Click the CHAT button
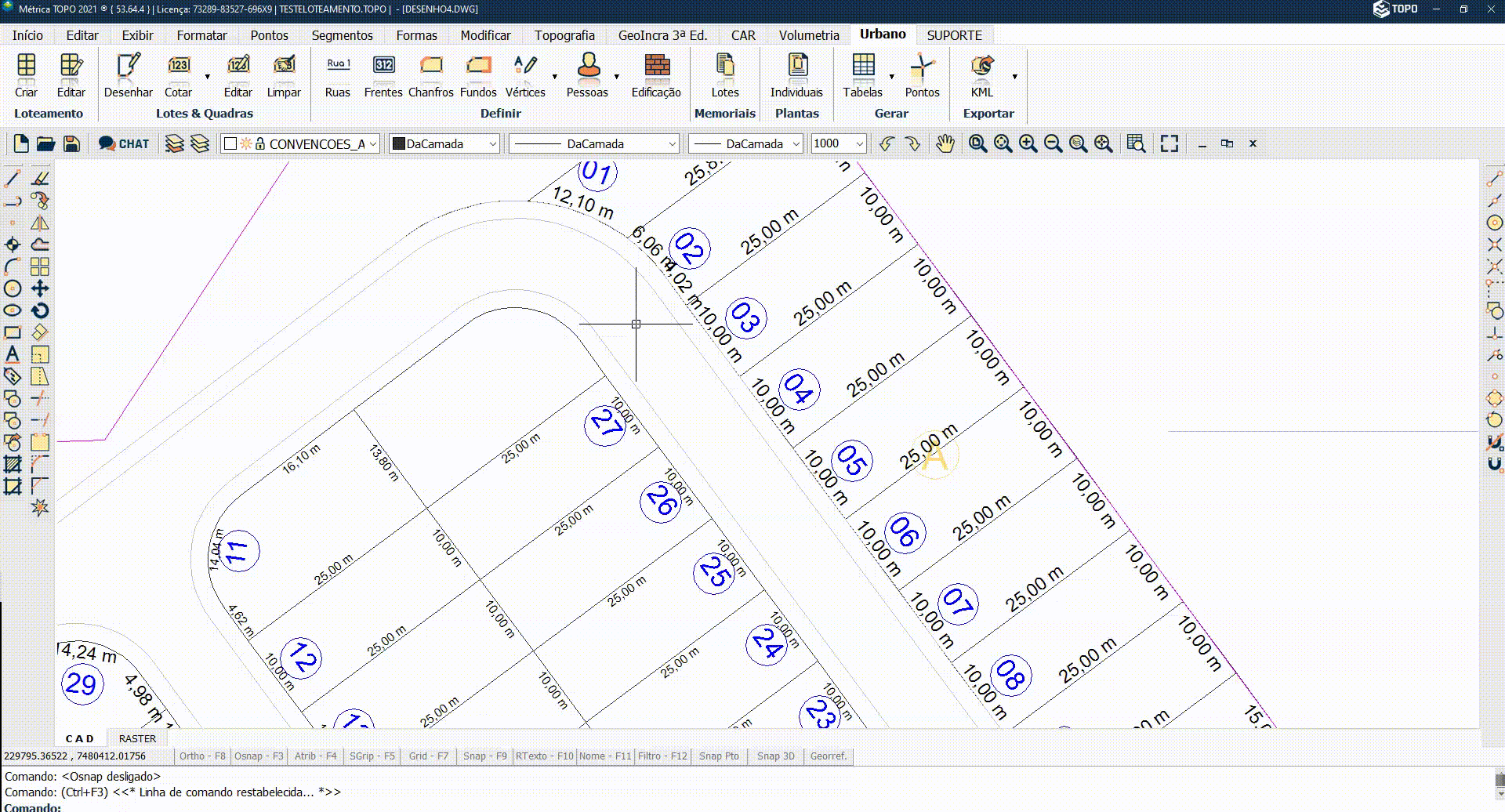1505x812 pixels. (124, 143)
